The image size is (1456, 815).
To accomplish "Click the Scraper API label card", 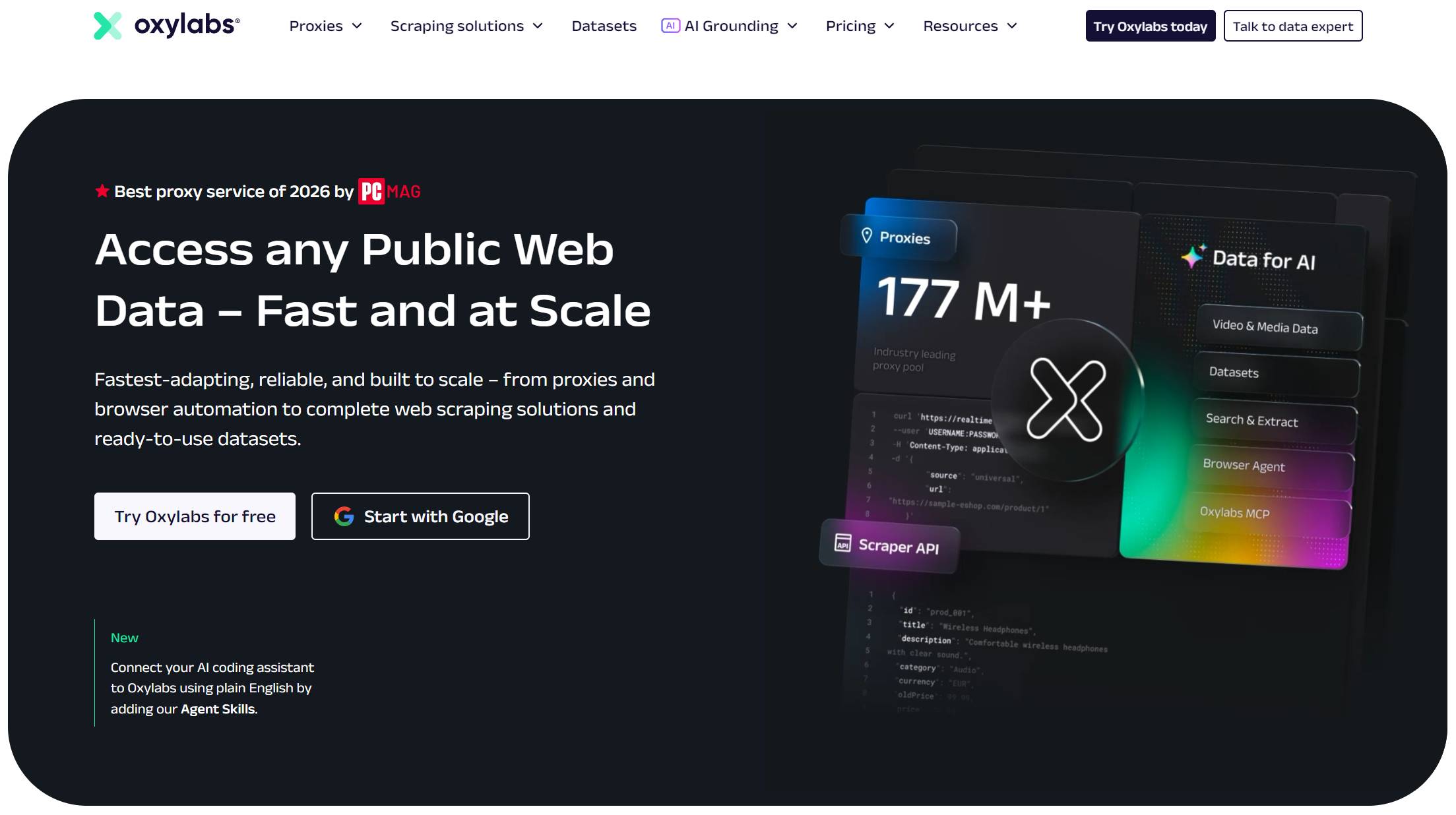I will pyautogui.click(x=889, y=545).
